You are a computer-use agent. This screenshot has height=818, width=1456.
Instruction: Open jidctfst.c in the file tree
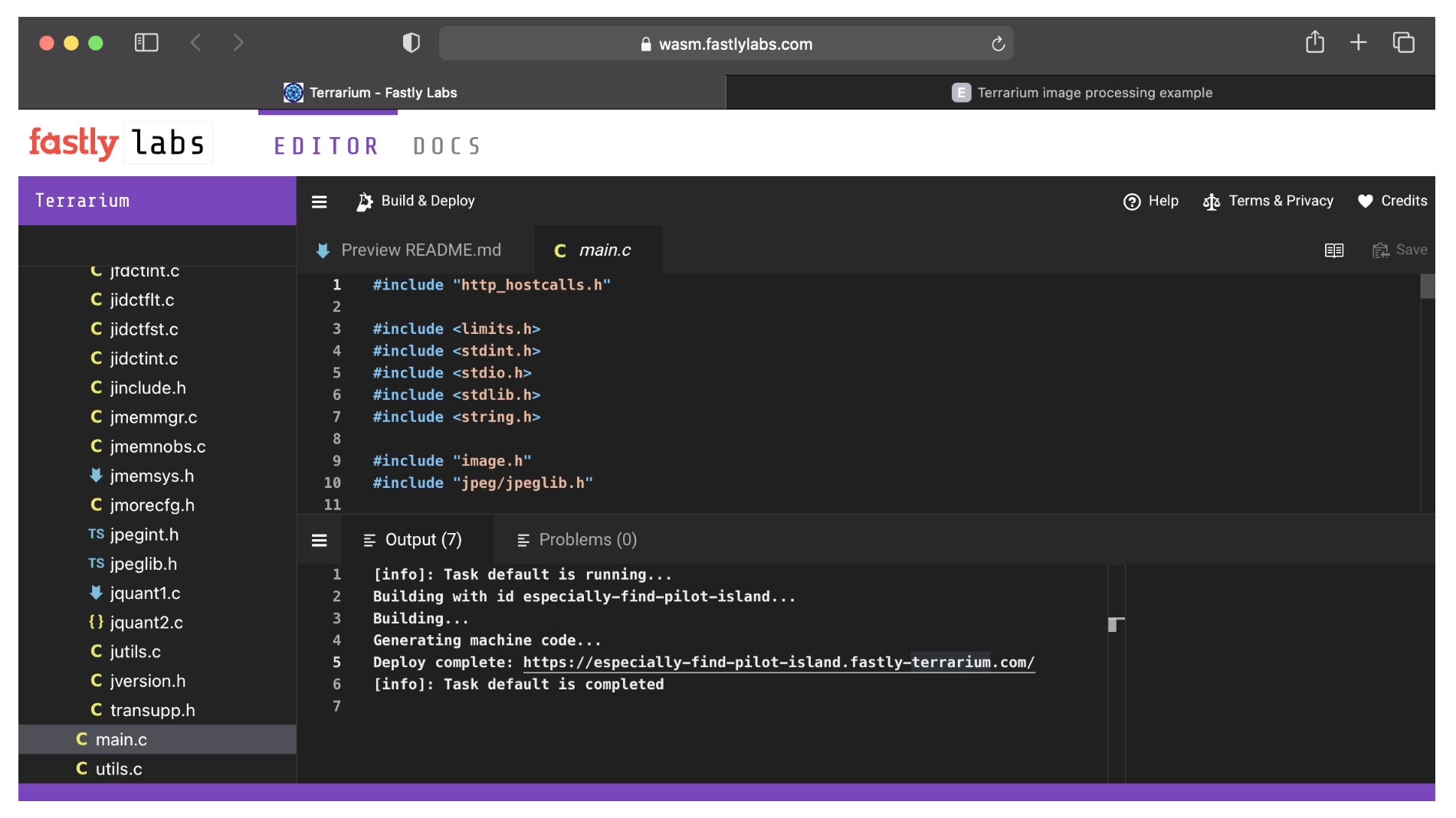click(x=157, y=329)
